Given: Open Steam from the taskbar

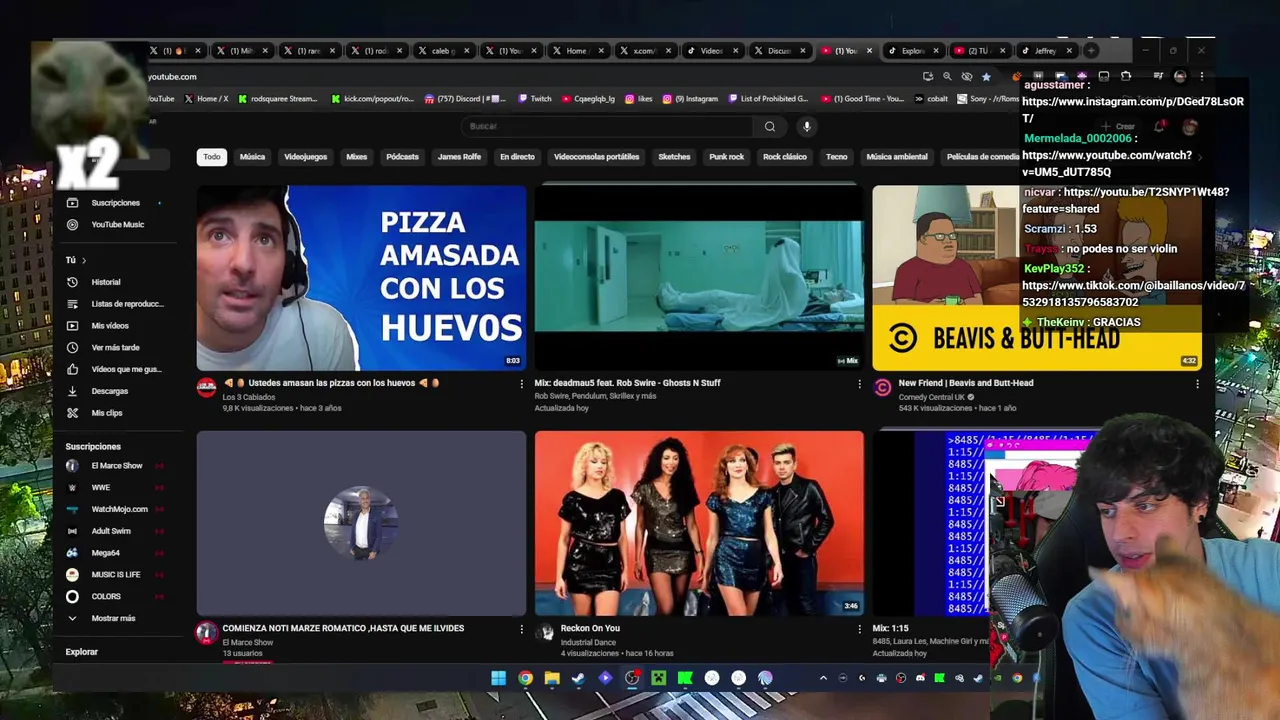Looking at the screenshot, I should tap(578, 678).
